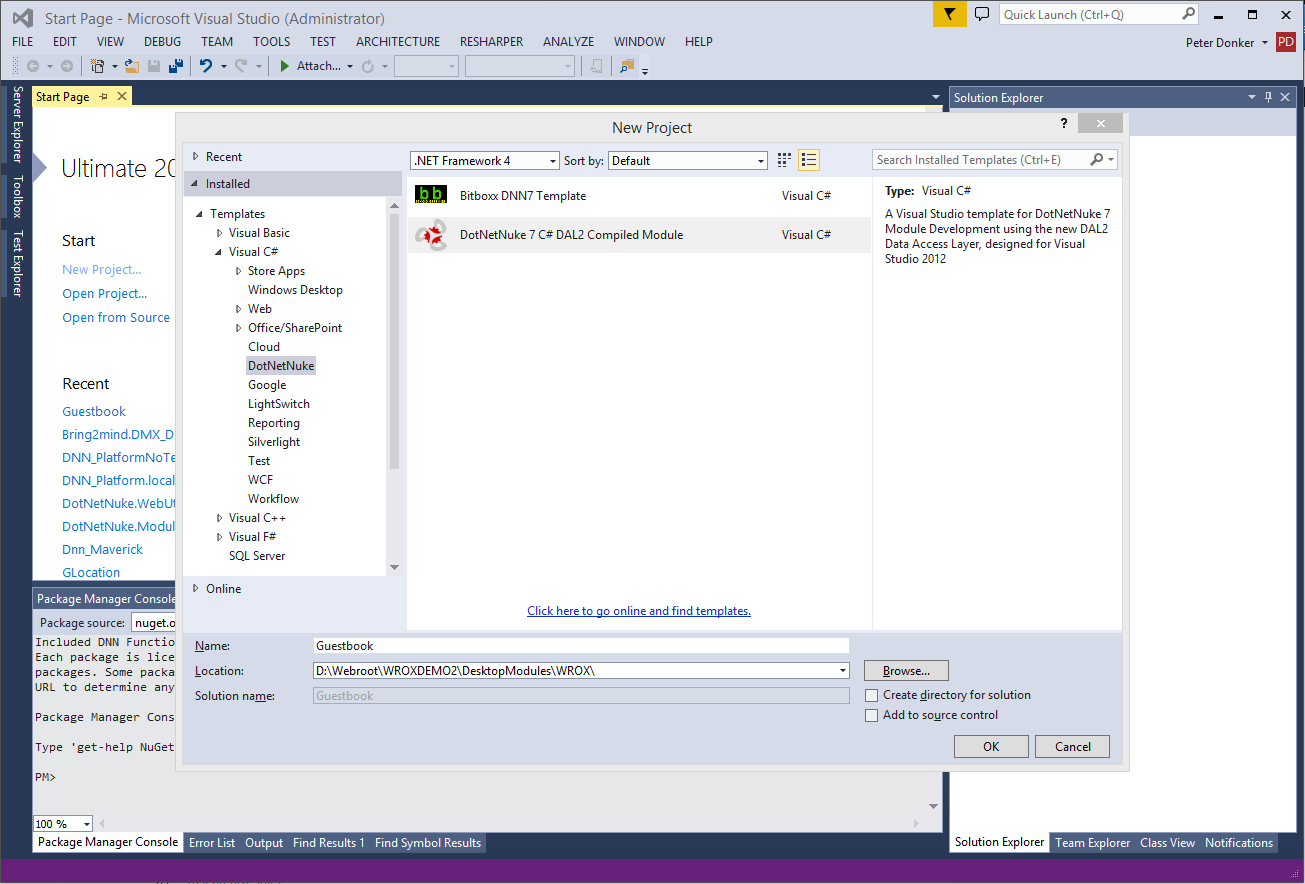1305x884 pixels.
Task: Open the FILE menu
Action: tap(23, 42)
